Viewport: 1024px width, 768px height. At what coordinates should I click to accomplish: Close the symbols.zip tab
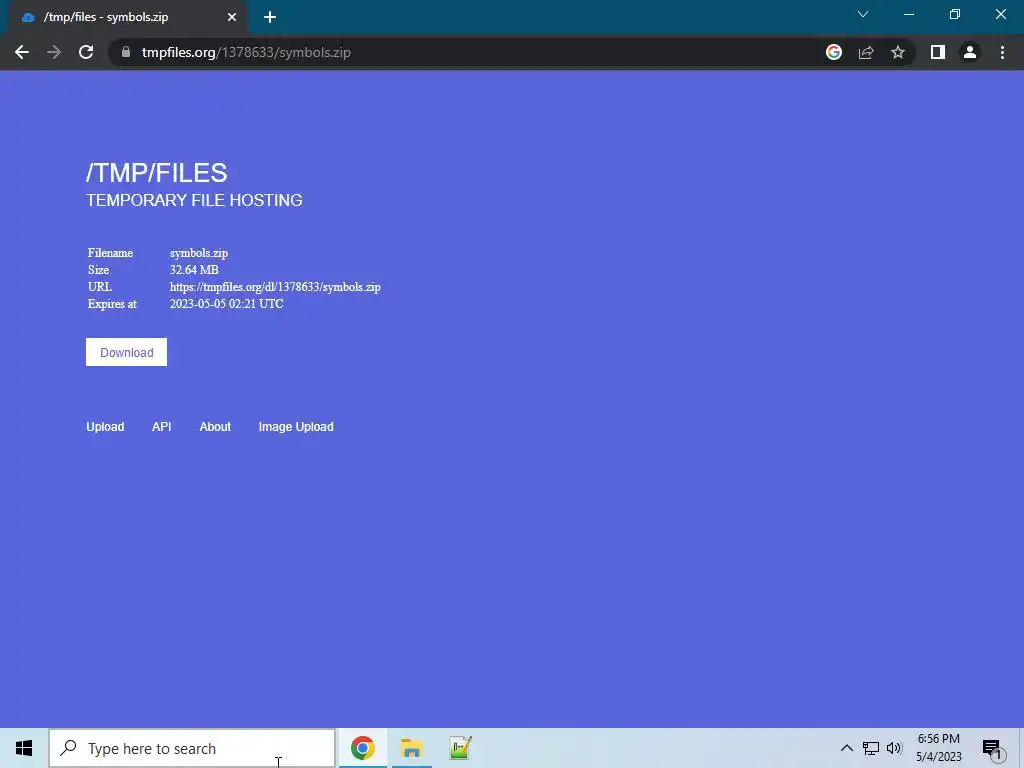232,17
